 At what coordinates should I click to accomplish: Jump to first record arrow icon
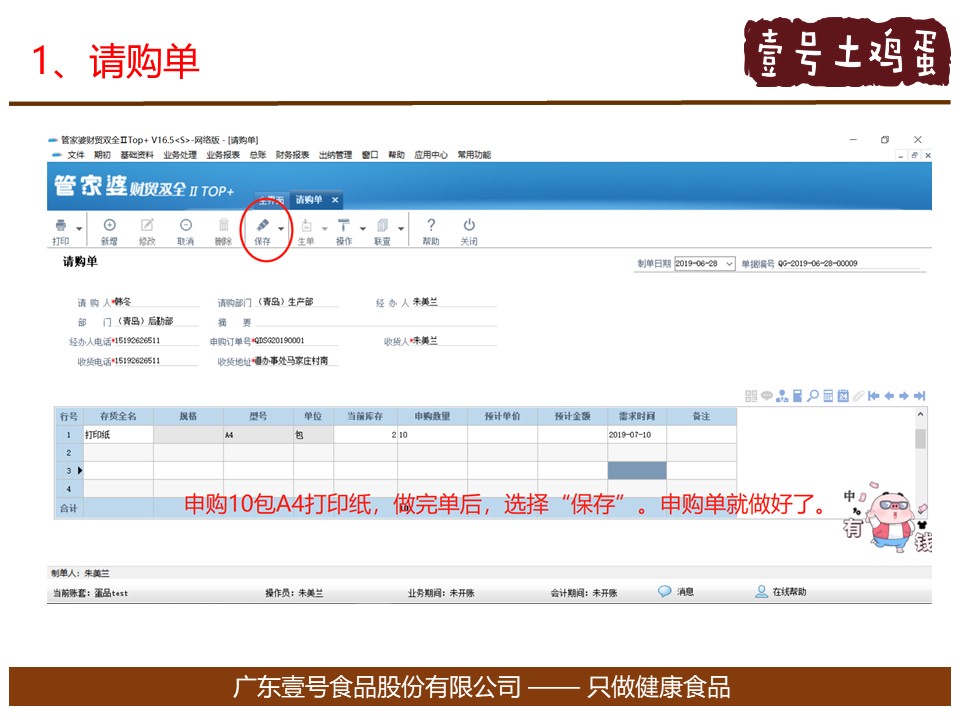[873, 396]
